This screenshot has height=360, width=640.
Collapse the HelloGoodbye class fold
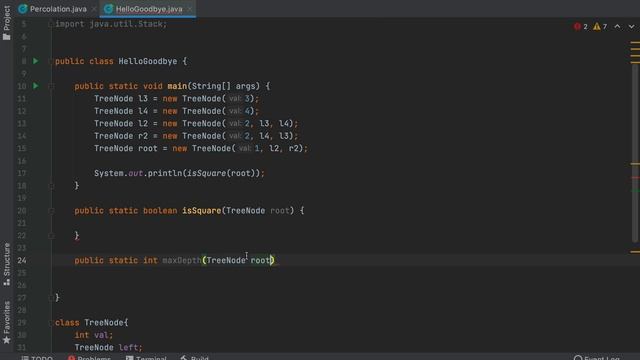[51, 61]
